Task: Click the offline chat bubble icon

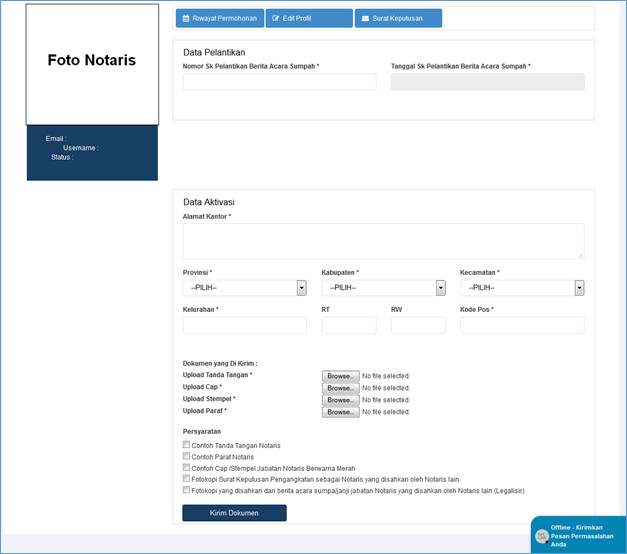Action: (x=541, y=535)
